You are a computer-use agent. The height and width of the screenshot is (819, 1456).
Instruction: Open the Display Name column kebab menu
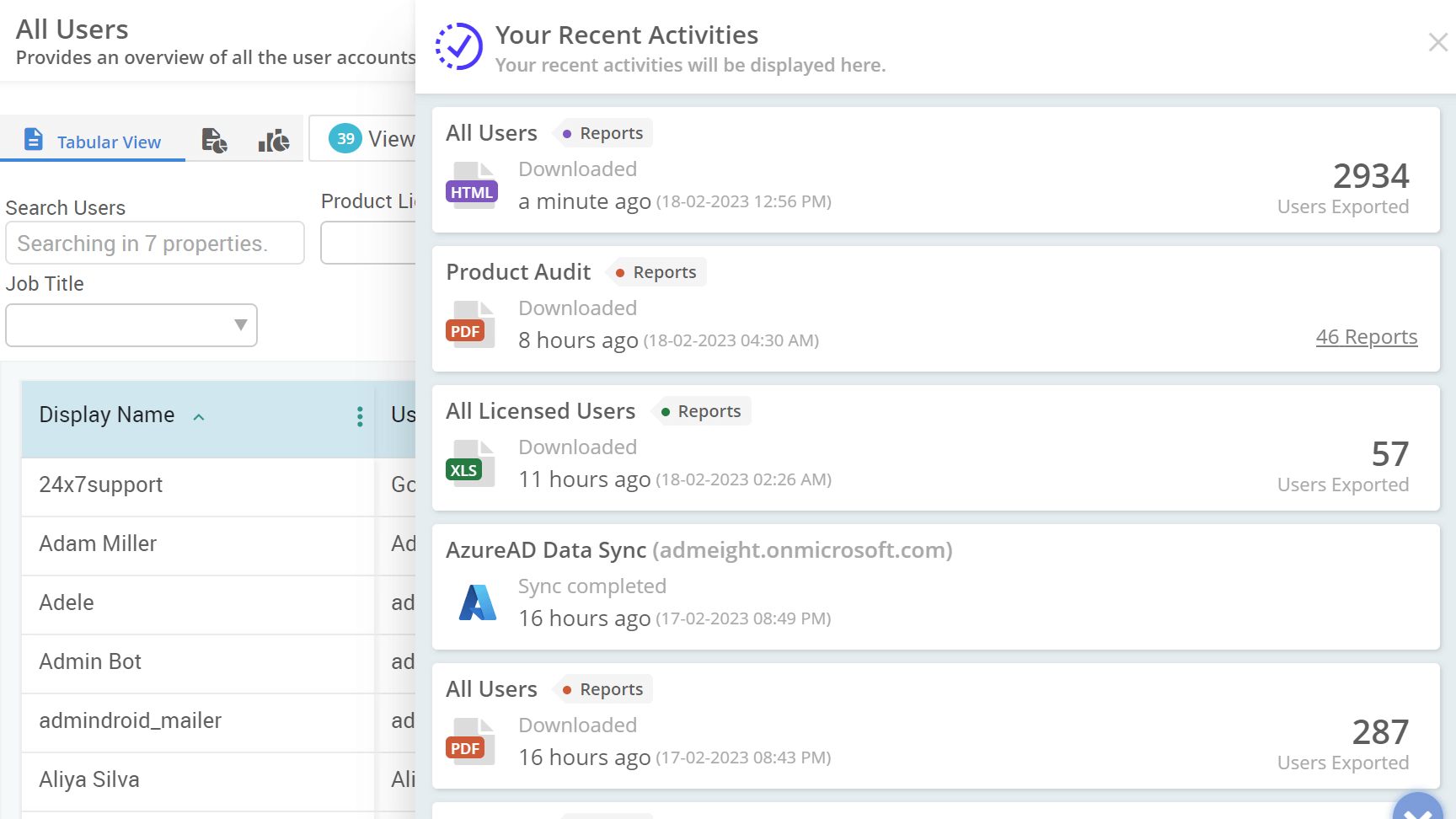tap(360, 416)
